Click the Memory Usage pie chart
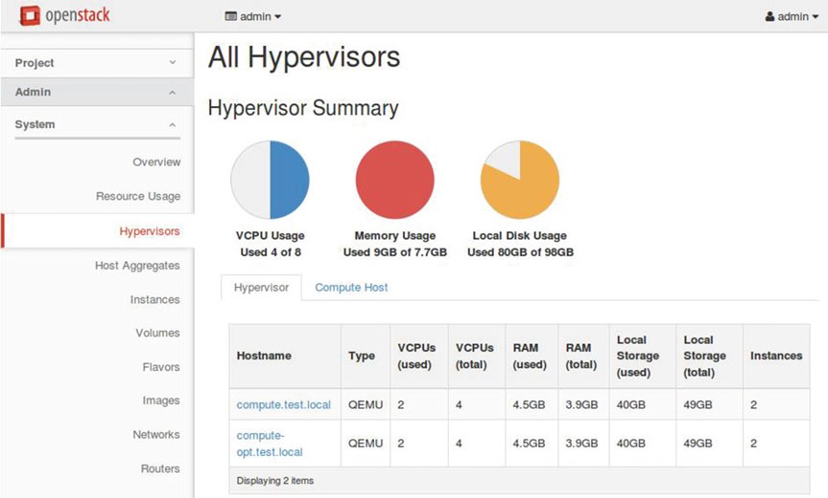The width and height of the screenshot is (828, 498). pos(395,180)
